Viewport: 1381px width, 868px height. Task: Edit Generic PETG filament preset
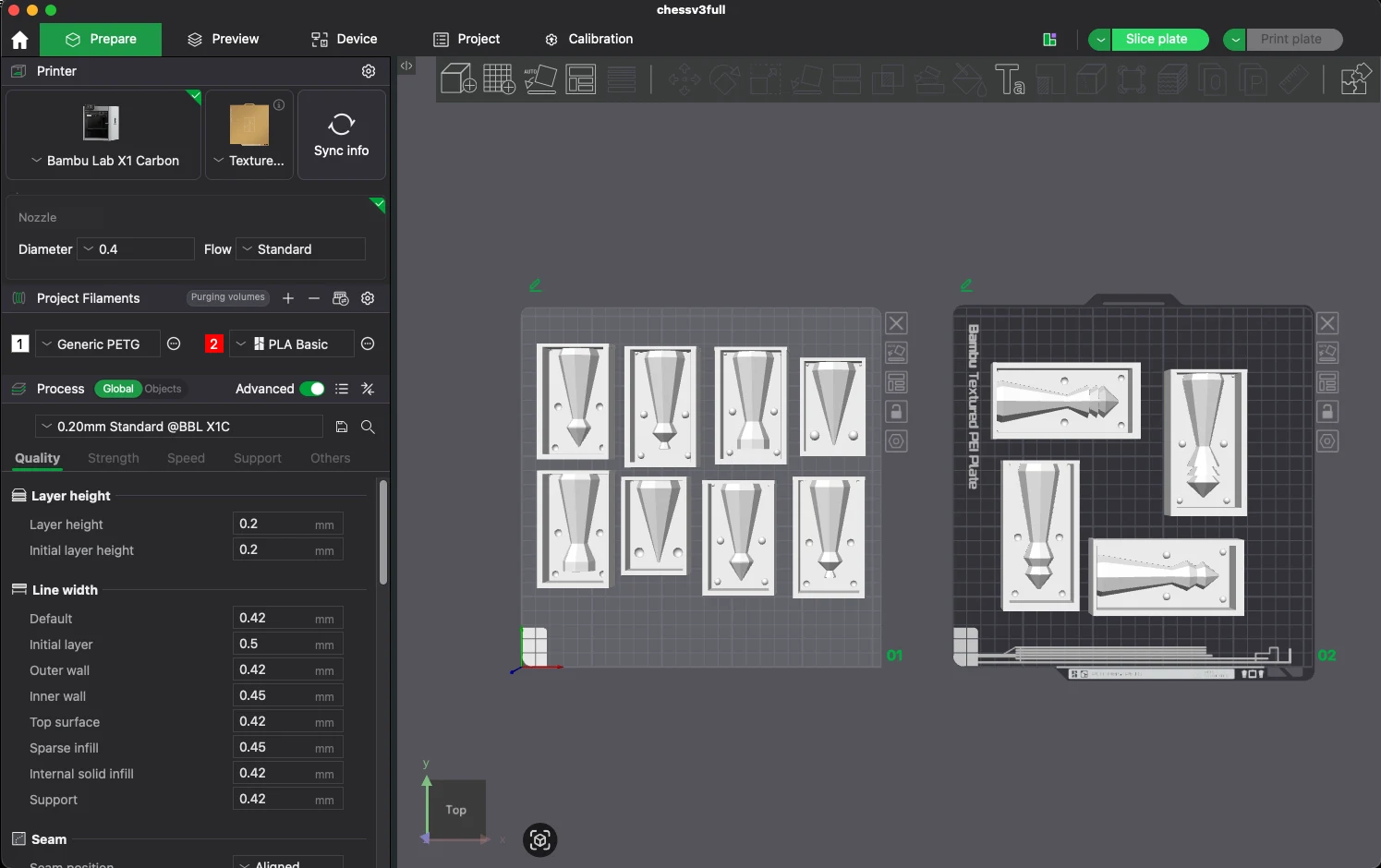click(174, 344)
